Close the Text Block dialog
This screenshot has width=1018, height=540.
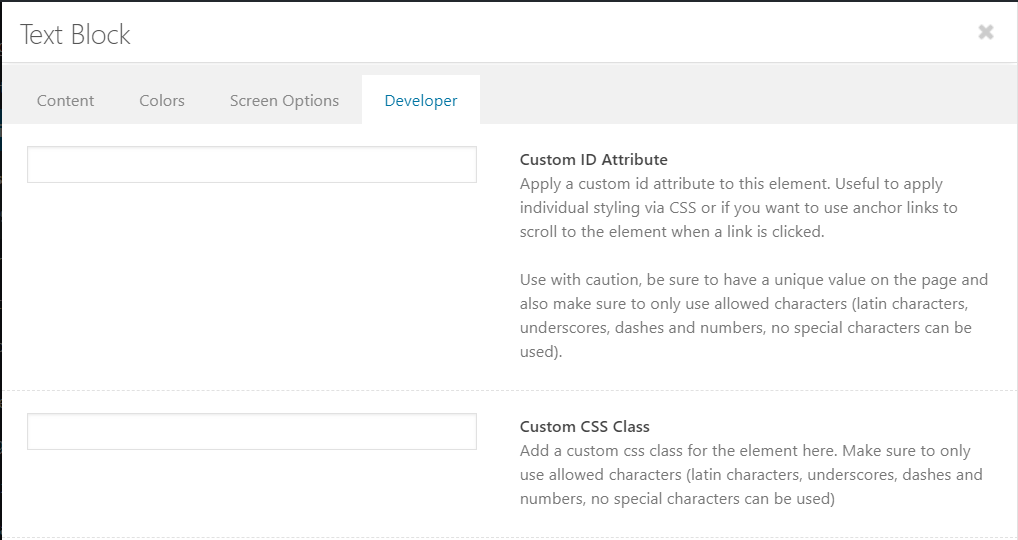point(986,32)
